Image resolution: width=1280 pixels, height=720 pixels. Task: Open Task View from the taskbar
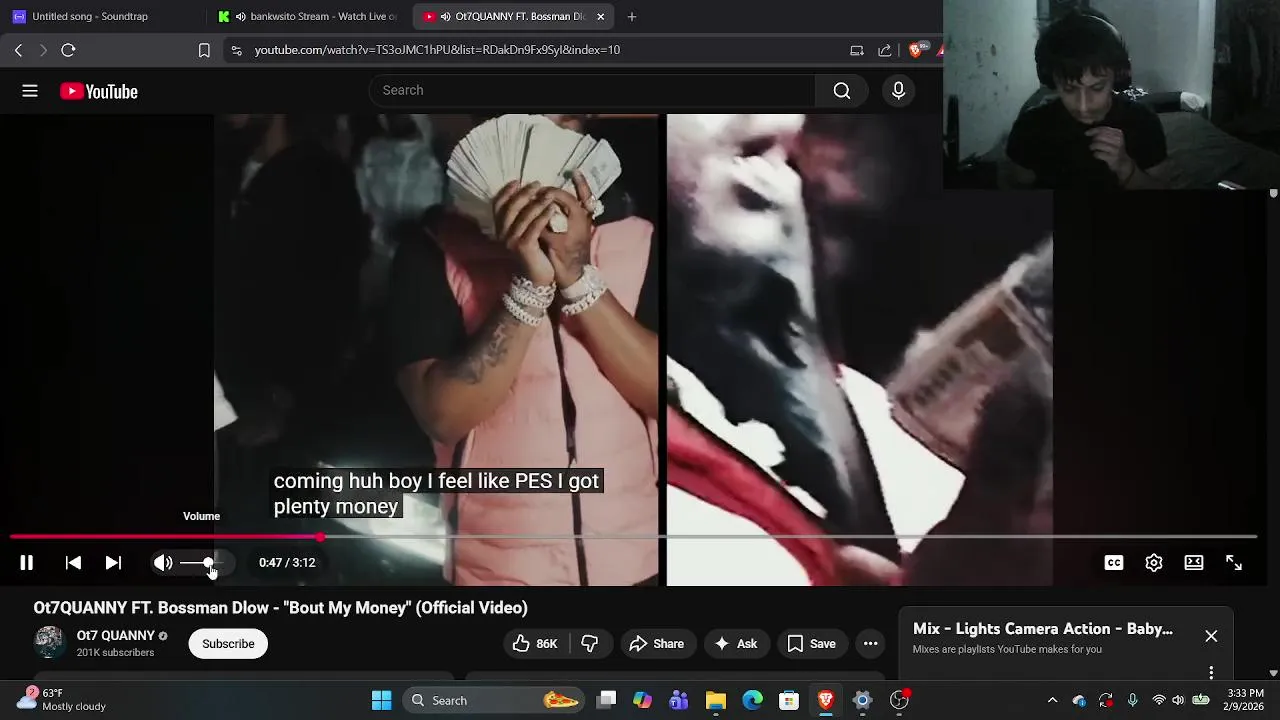pos(607,700)
